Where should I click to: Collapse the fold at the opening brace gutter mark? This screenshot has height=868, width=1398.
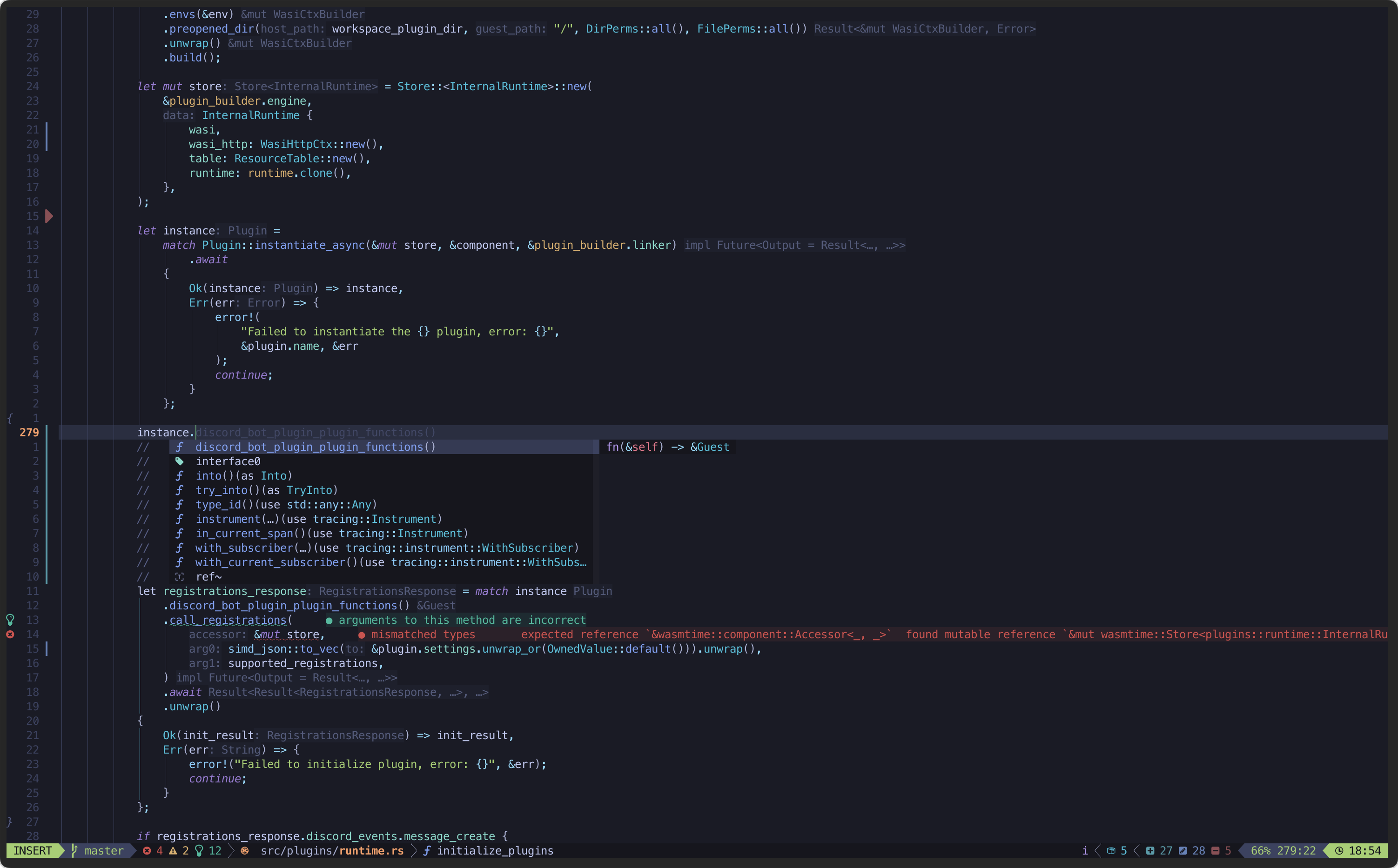(x=10, y=418)
